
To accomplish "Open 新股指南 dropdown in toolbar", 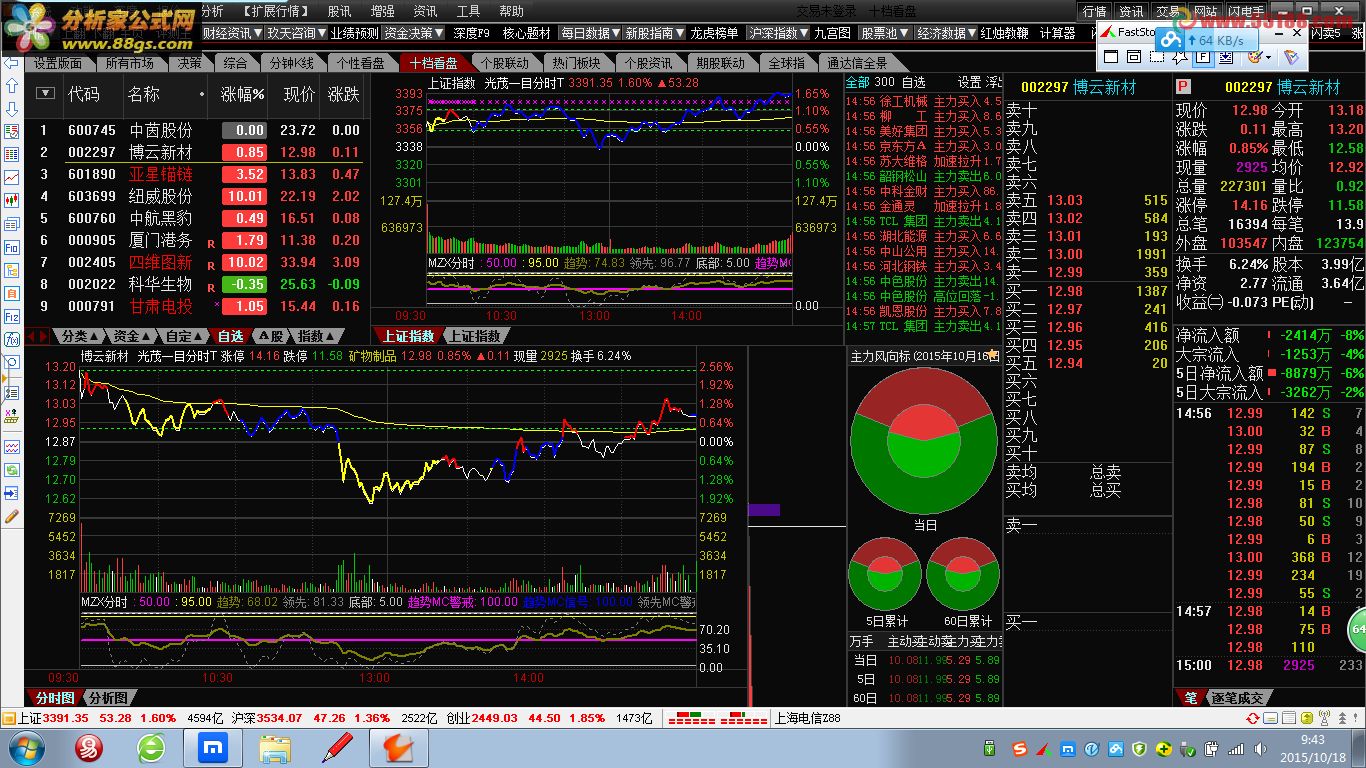I will pyautogui.click(x=655, y=33).
